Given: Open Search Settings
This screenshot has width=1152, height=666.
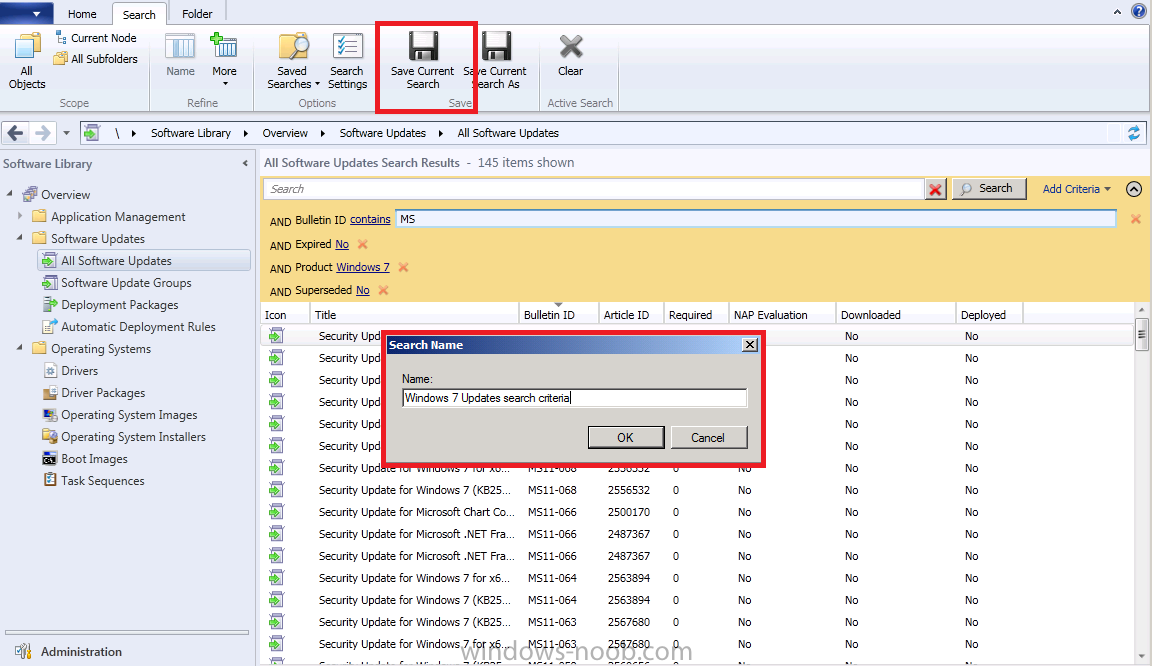Looking at the screenshot, I should [x=347, y=61].
